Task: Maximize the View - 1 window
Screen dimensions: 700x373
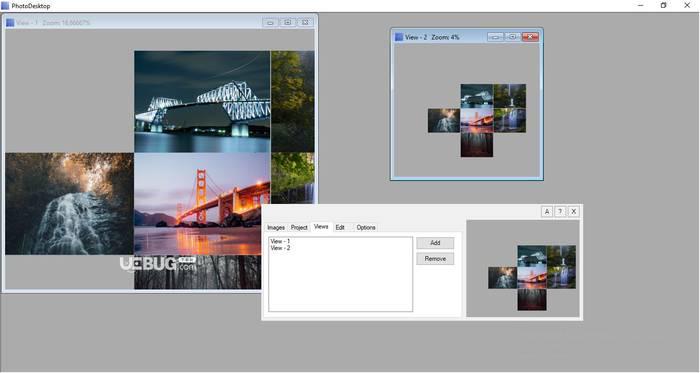Action: coord(288,22)
